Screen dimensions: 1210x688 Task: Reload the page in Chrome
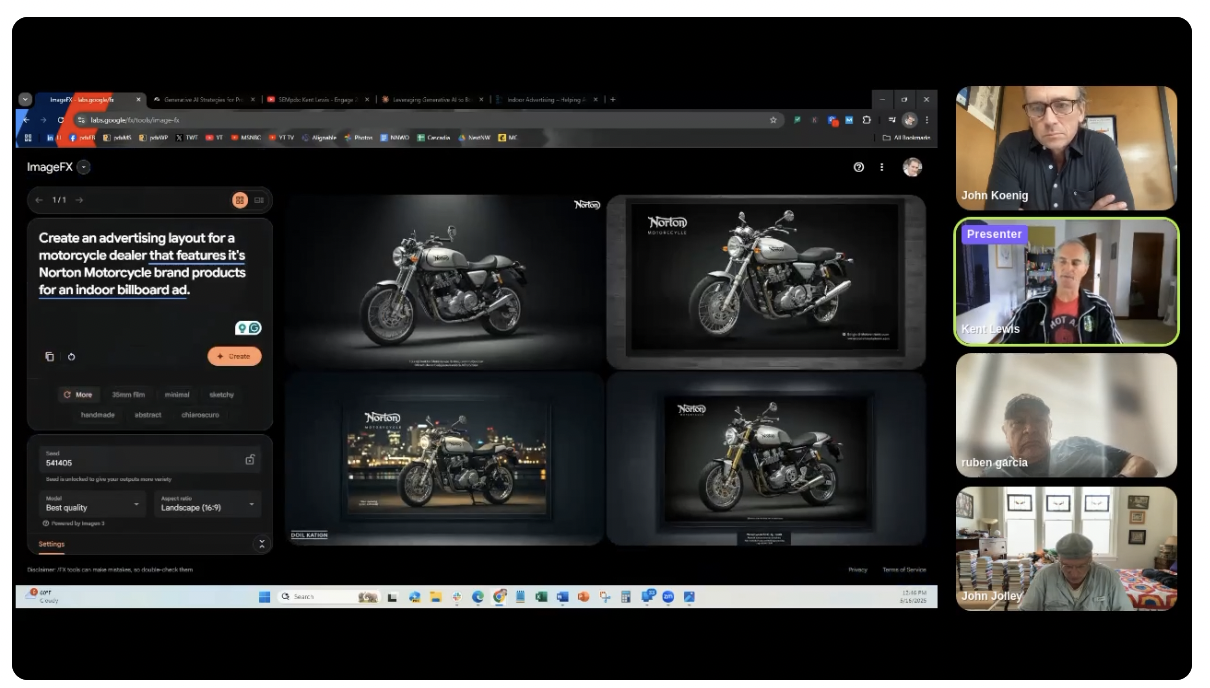[61, 120]
